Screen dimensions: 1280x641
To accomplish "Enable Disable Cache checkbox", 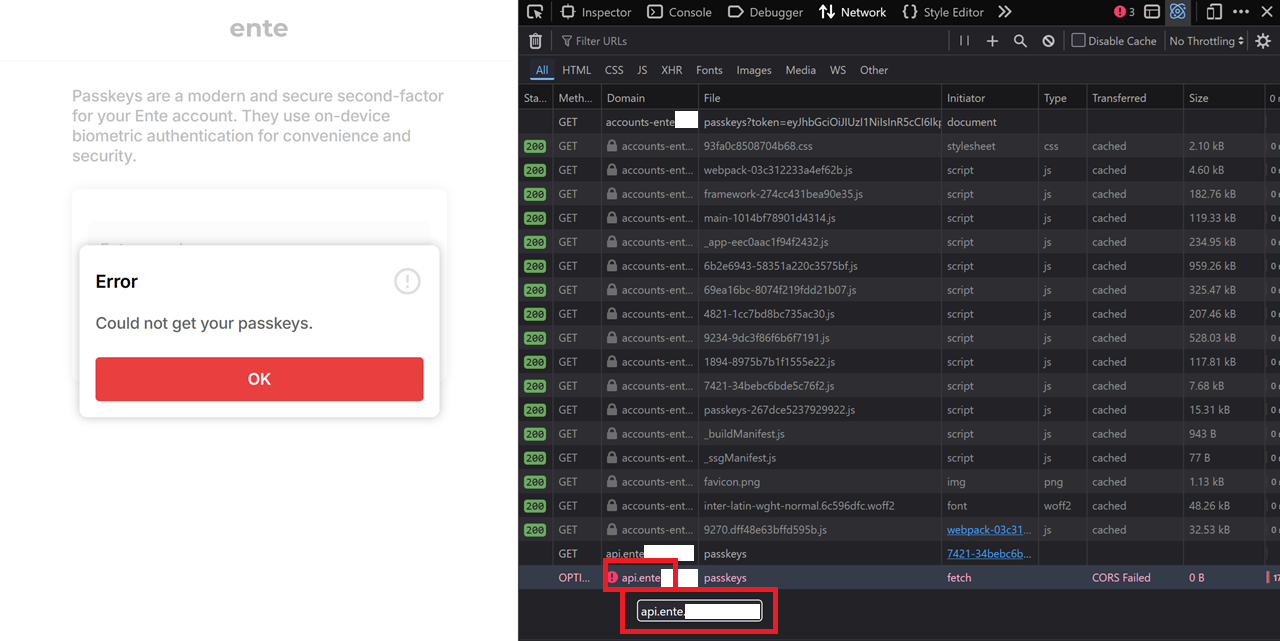I will [x=1078, y=41].
